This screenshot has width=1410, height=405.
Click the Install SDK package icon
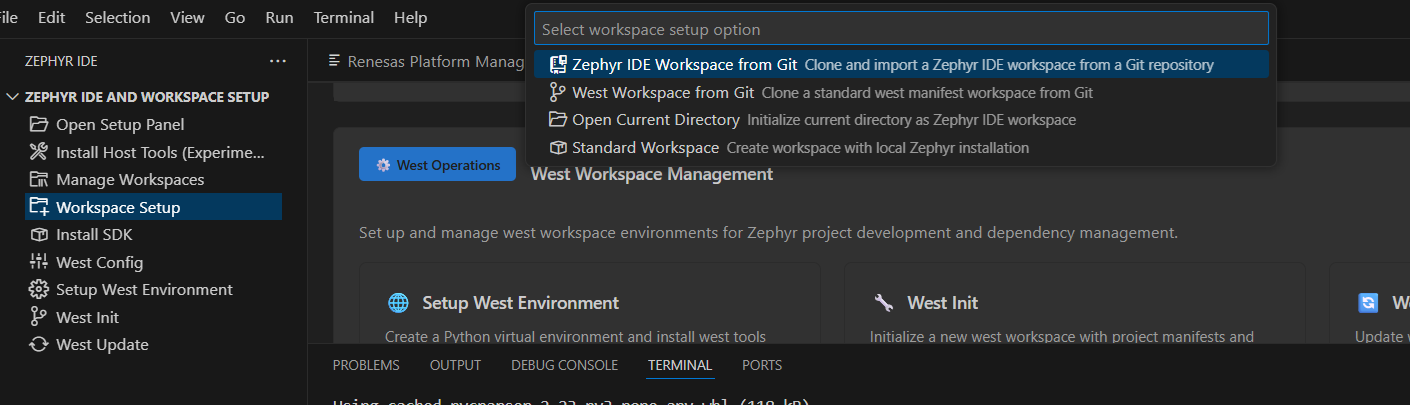39,235
